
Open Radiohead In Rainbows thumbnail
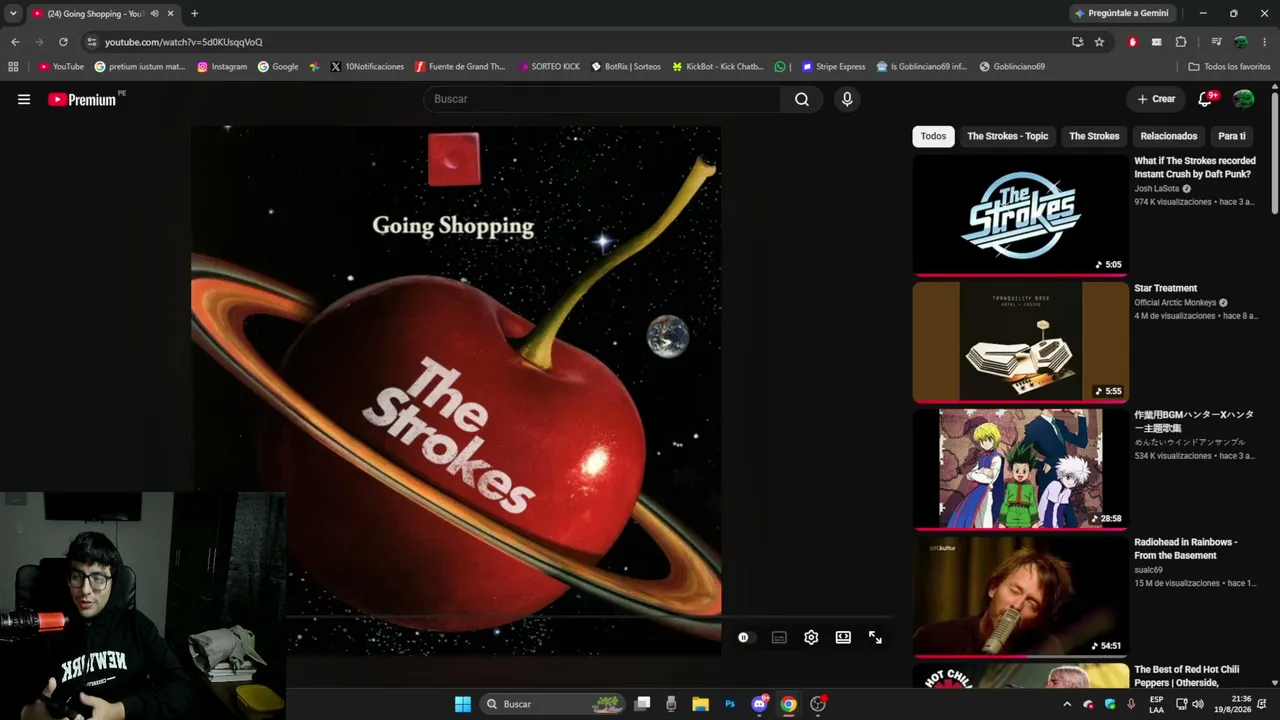1020,596
